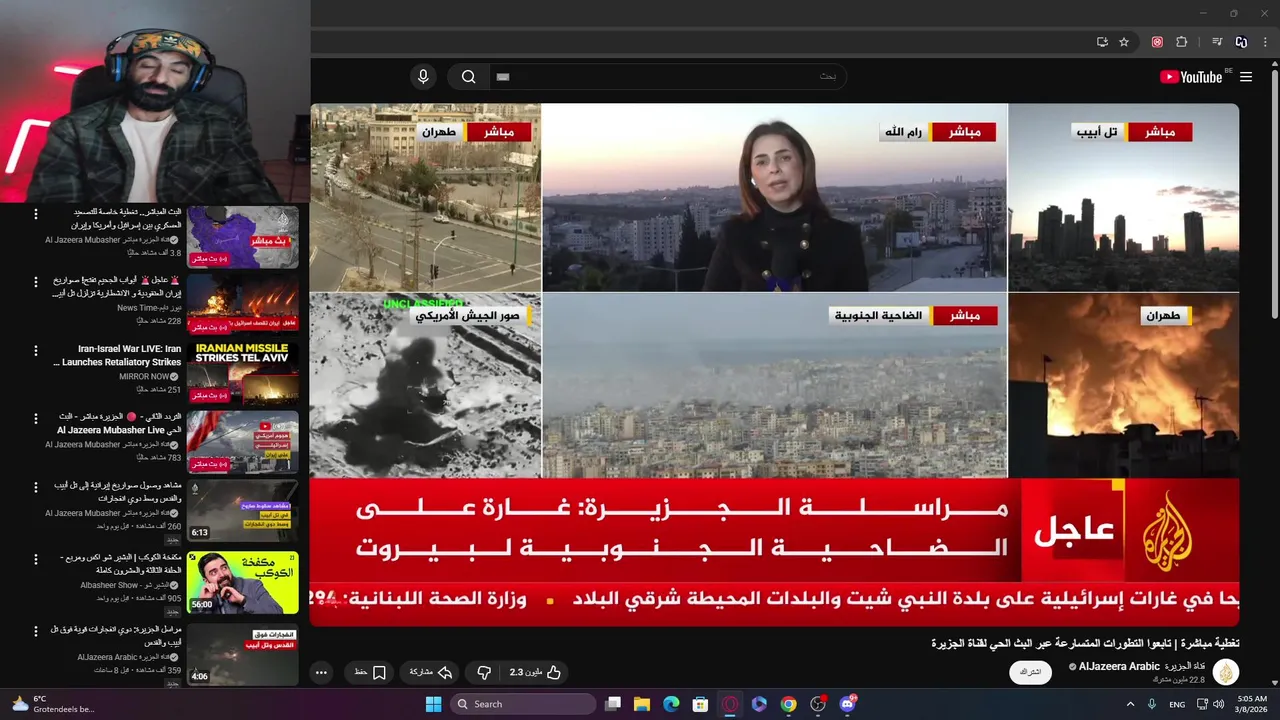1280x720 pixels.
Task: Open options menu for Iran-Israel War LIVE video
Action: pyautogui.click(x=36, y=351)
